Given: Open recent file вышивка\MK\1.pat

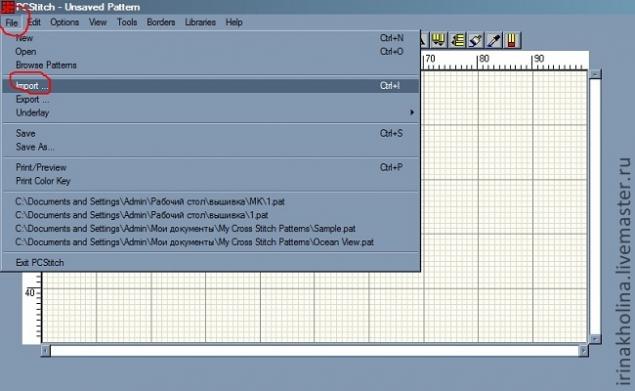Looking at the screenshot, I should [x=211, y=202].
